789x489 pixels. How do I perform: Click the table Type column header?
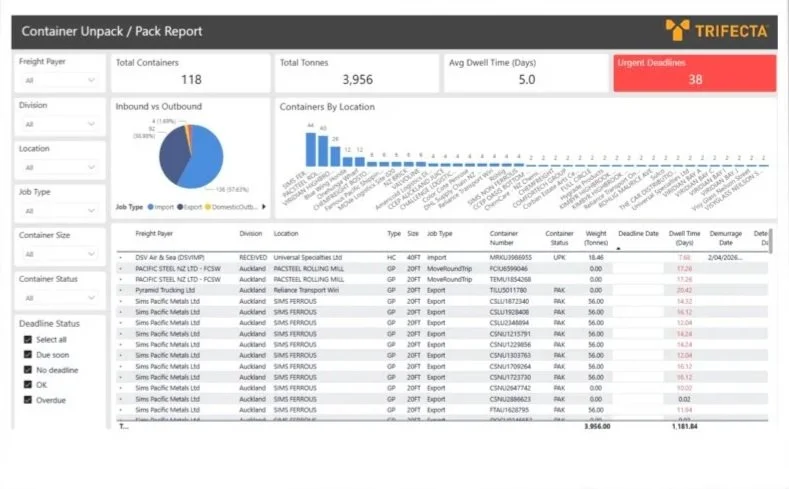click(x=393, y=233)
